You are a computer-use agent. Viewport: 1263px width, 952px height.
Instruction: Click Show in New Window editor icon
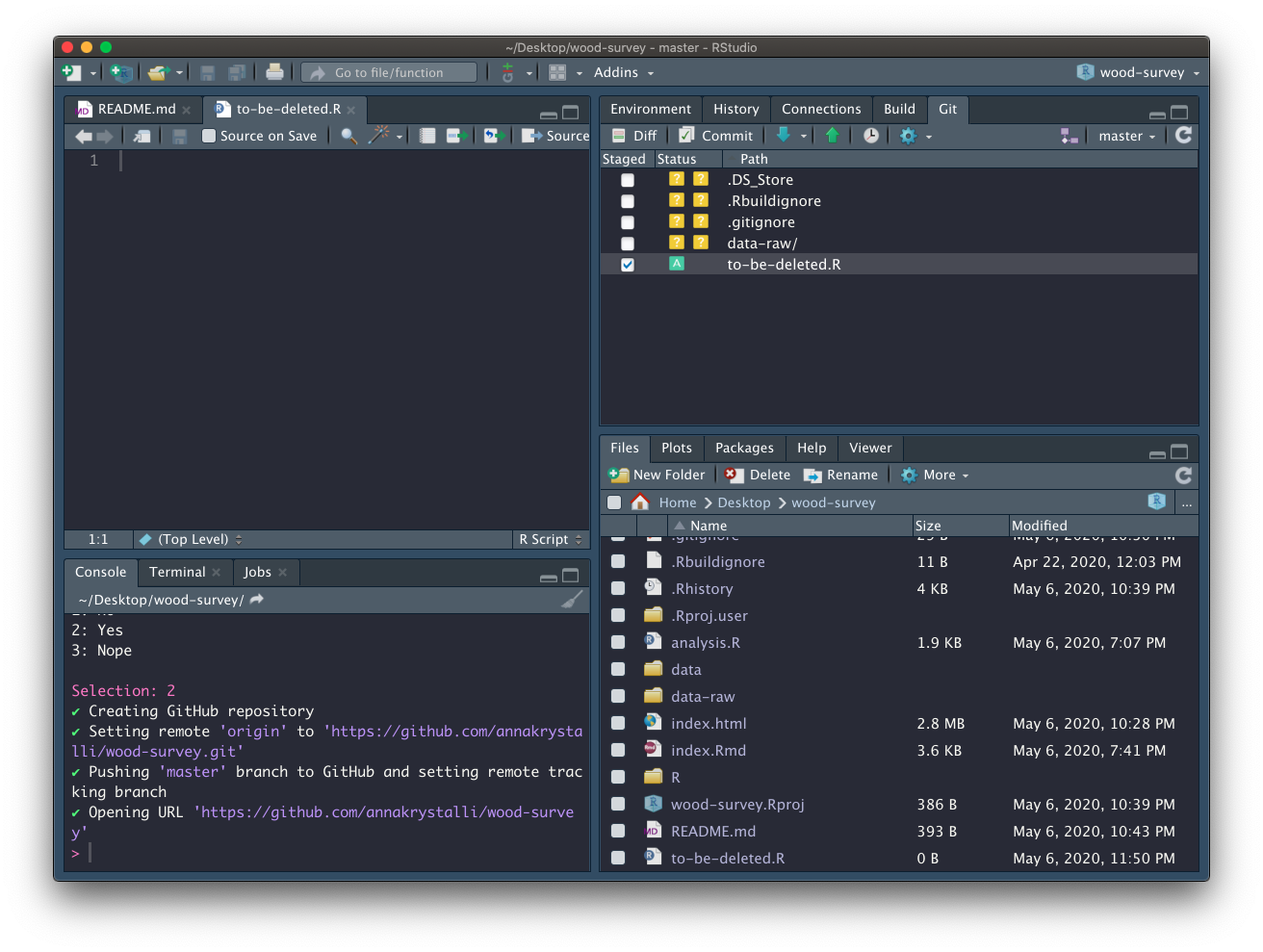coord(142,136)
